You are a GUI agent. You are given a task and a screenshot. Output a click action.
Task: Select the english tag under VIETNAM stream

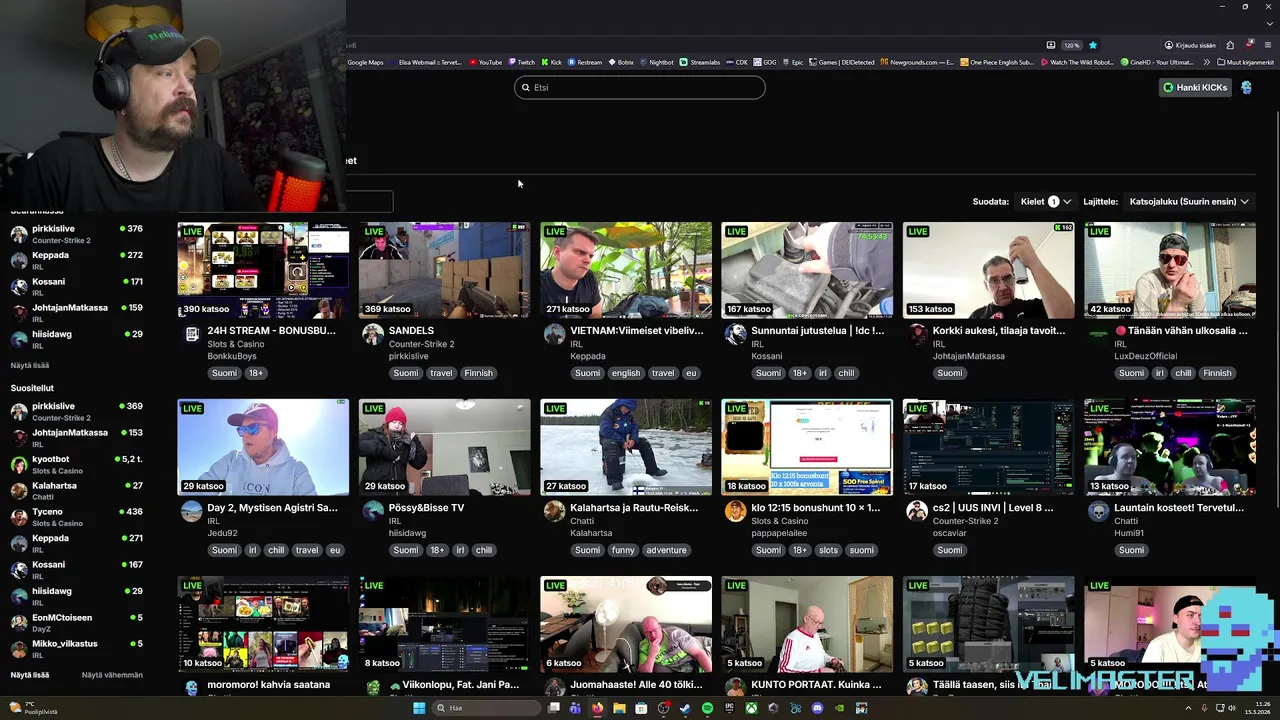click(x=625, y=373)
